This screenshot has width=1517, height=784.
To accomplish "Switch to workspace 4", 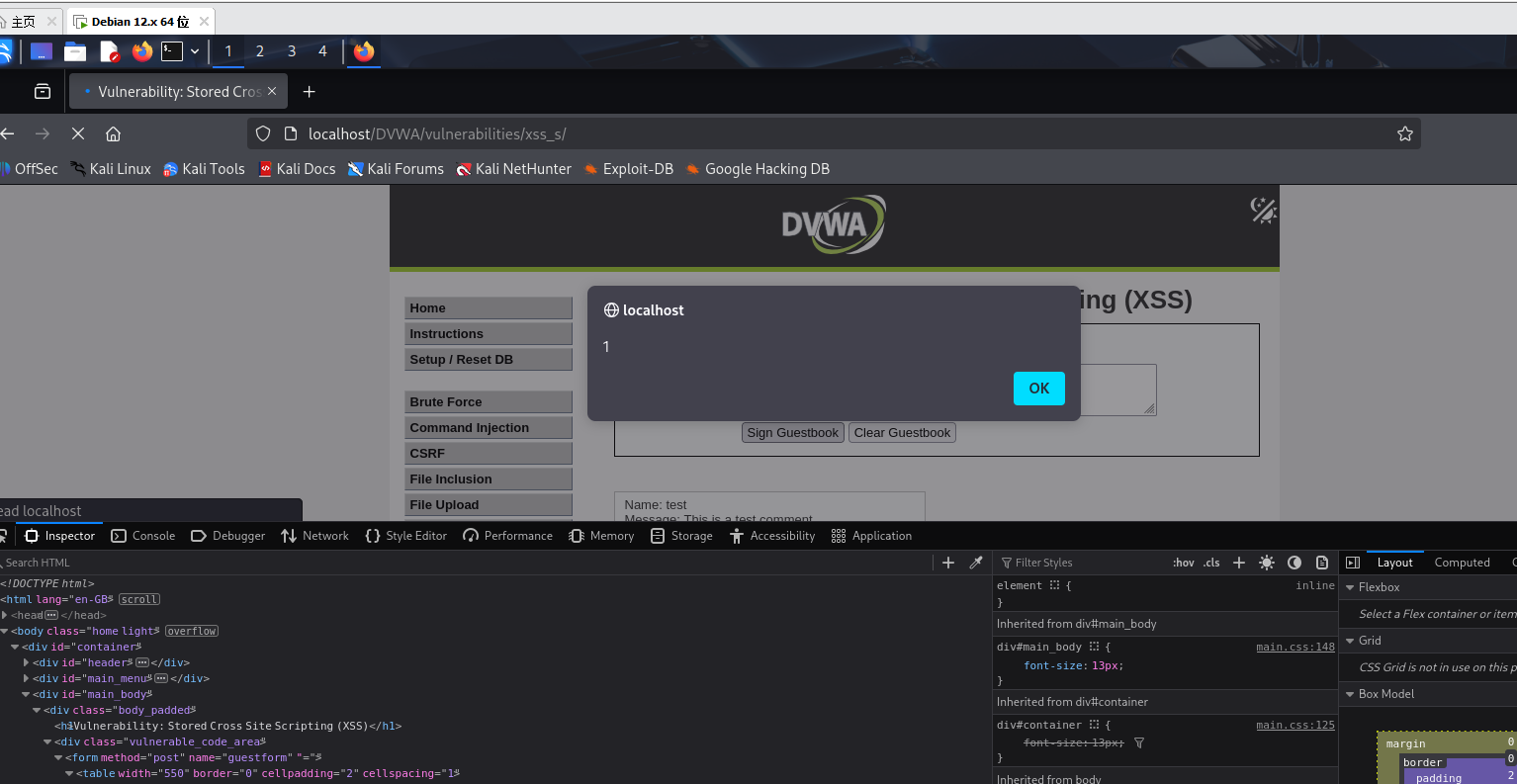I will tap(322, 50).
